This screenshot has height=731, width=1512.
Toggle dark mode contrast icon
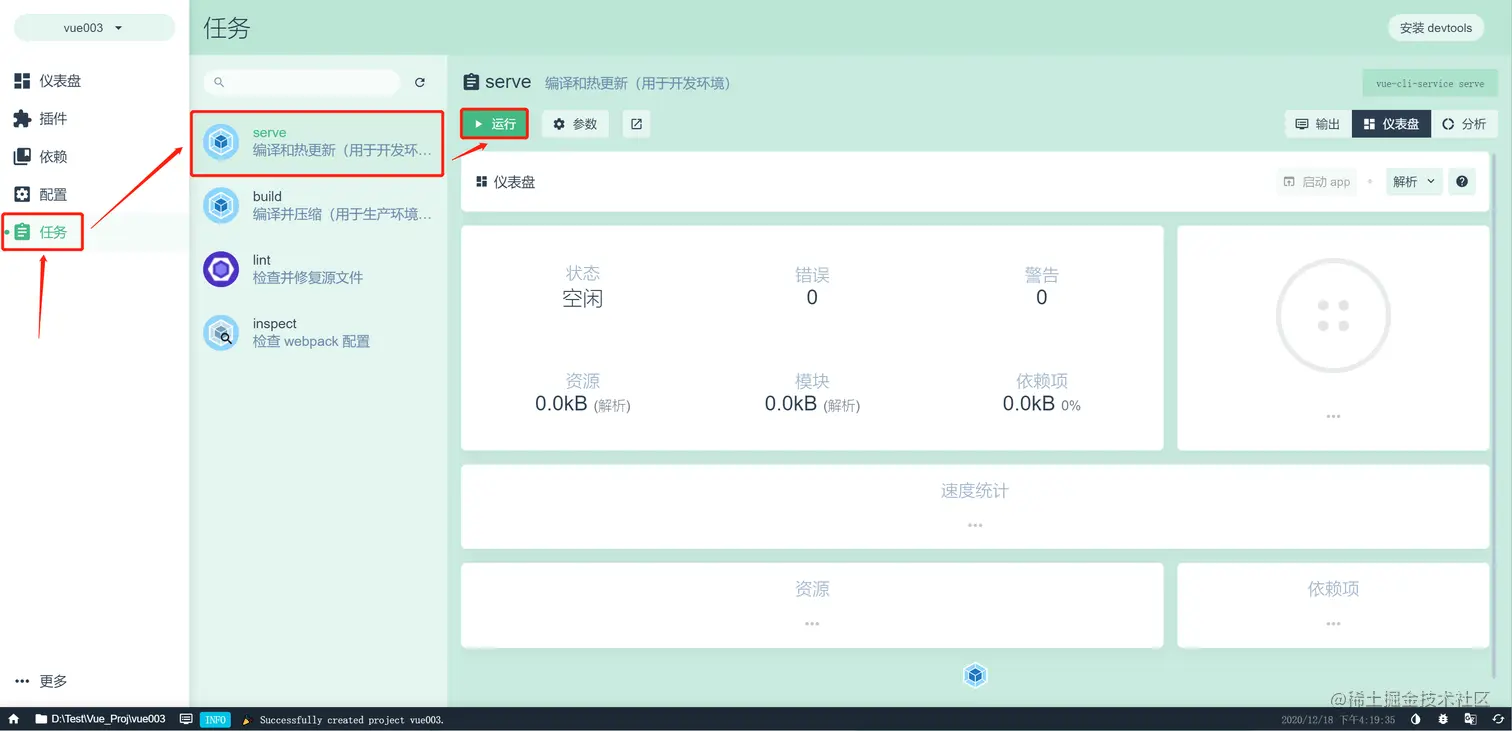[1415, 720]
